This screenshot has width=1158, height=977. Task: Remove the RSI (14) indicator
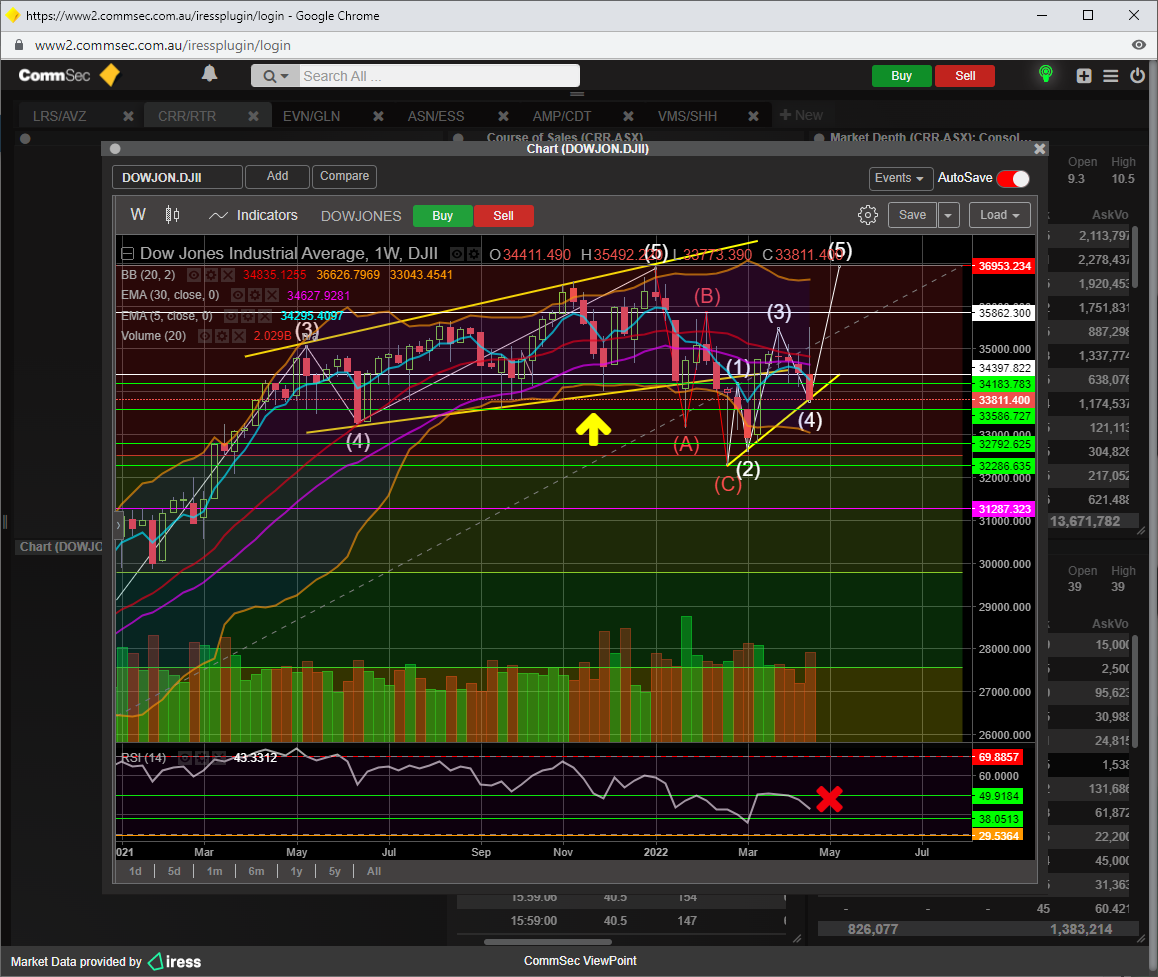click(x=219, y=758)
